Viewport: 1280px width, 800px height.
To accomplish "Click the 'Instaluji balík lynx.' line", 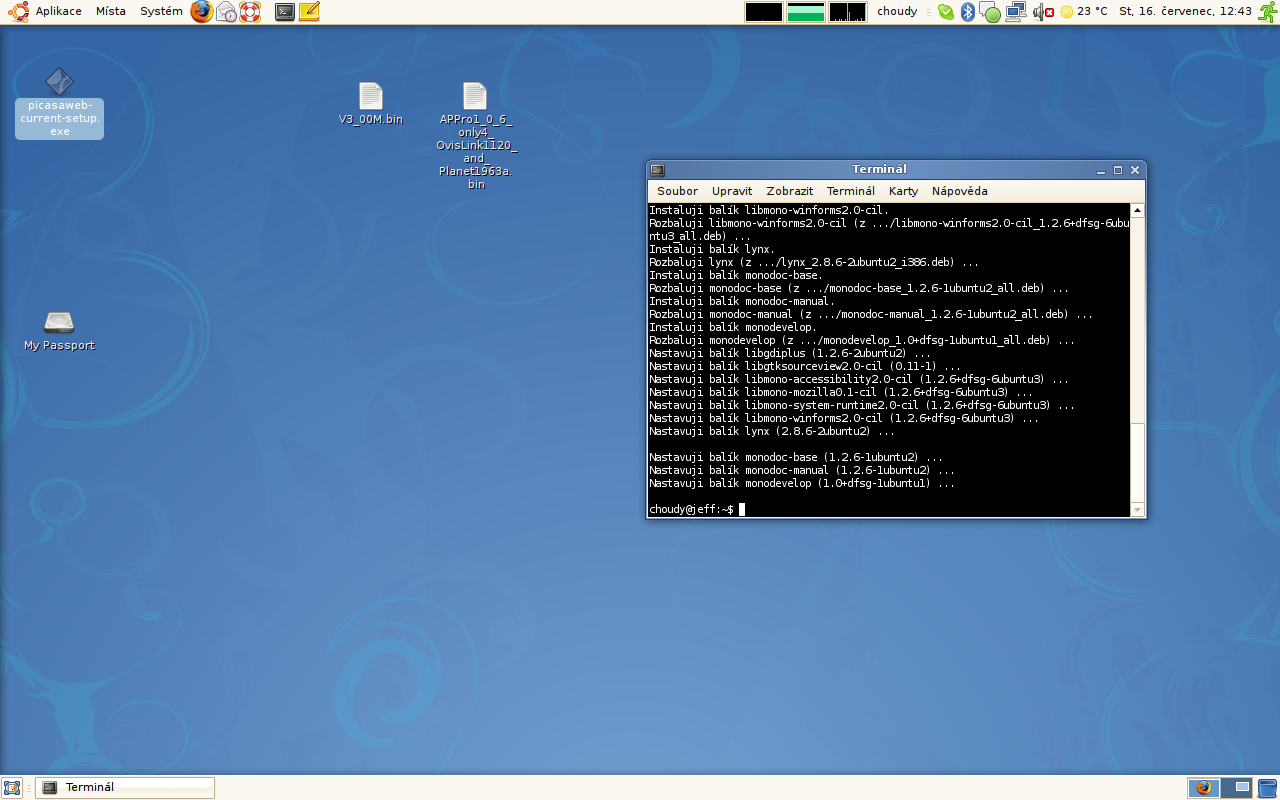I will coord(712,250).
